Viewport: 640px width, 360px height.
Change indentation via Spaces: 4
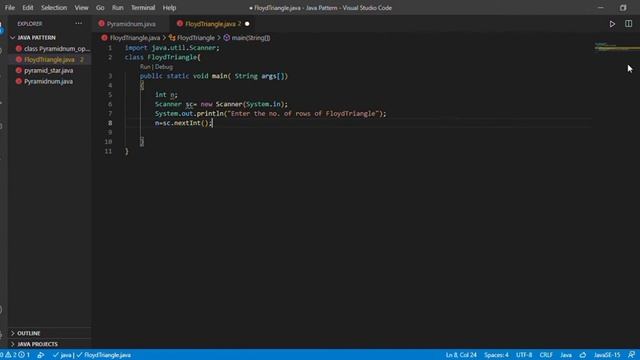point(496,355)
